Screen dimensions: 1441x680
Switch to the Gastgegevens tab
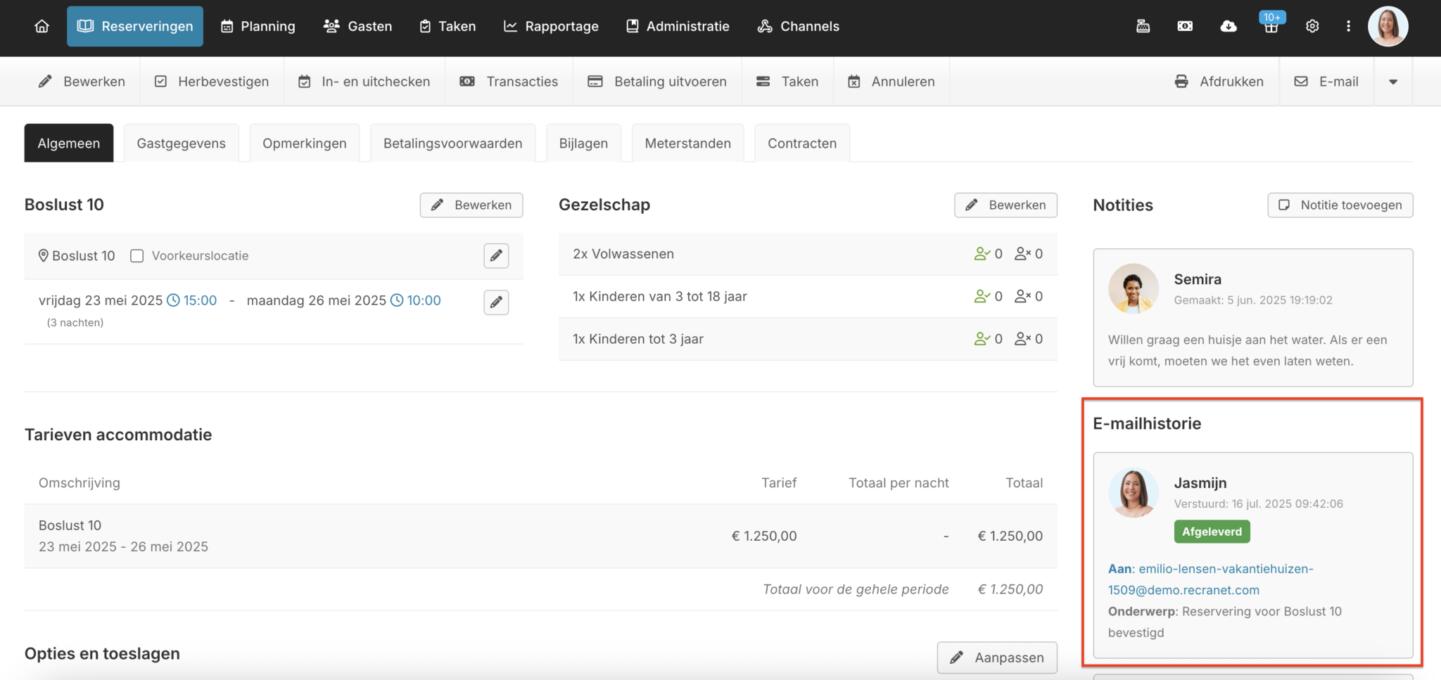(181, 143)
